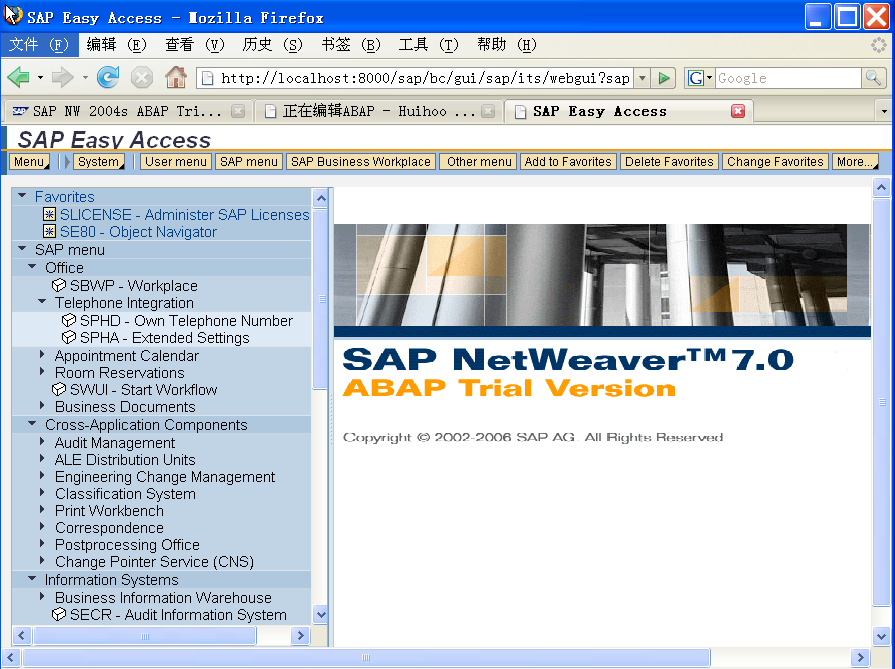Image resolution: width=895 pixels, height=669 pixels.
Task: Click the Add to Favorites button
Action: [568, 162]
